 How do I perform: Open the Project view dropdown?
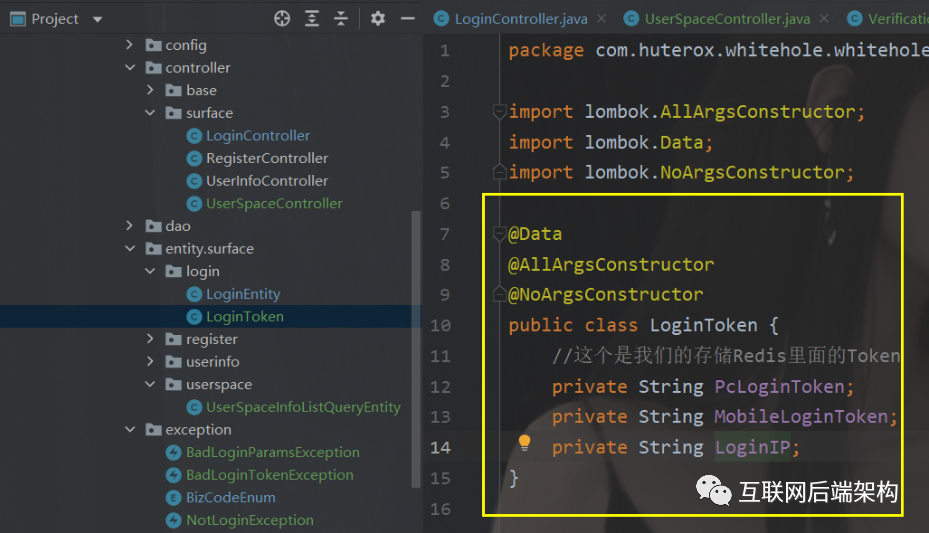point(98,20)
